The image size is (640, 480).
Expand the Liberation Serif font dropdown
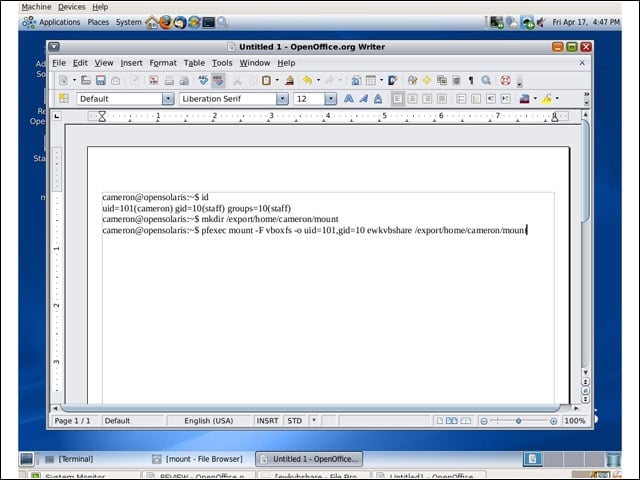282,99
